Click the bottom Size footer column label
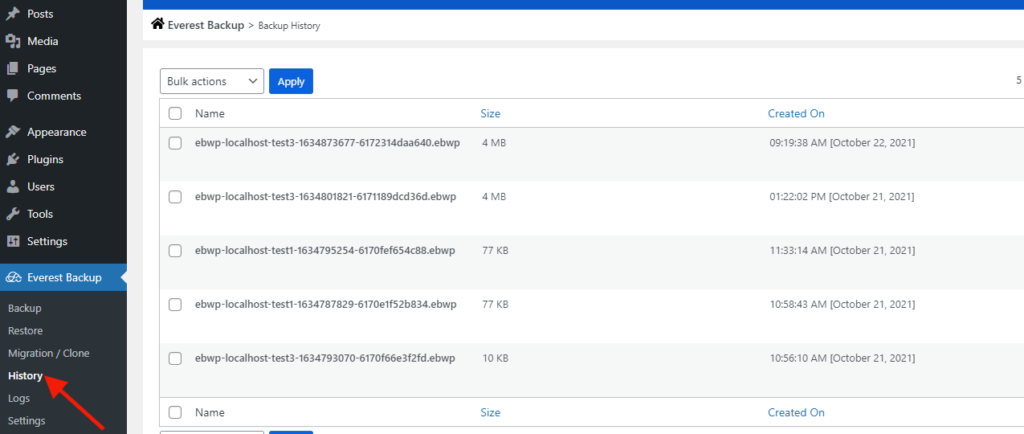The width and height of the screenshot is (1024, 434). tap(490, 412)
